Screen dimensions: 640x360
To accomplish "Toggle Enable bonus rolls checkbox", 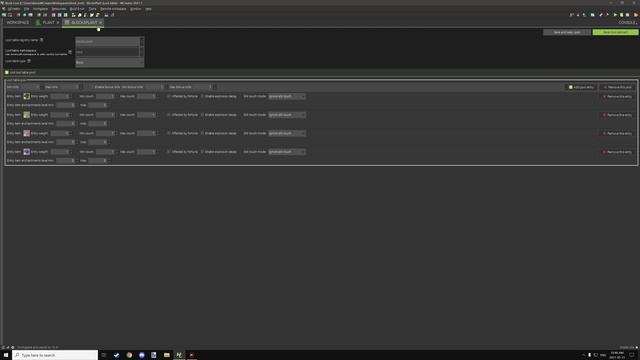I will tap(92, 87).
